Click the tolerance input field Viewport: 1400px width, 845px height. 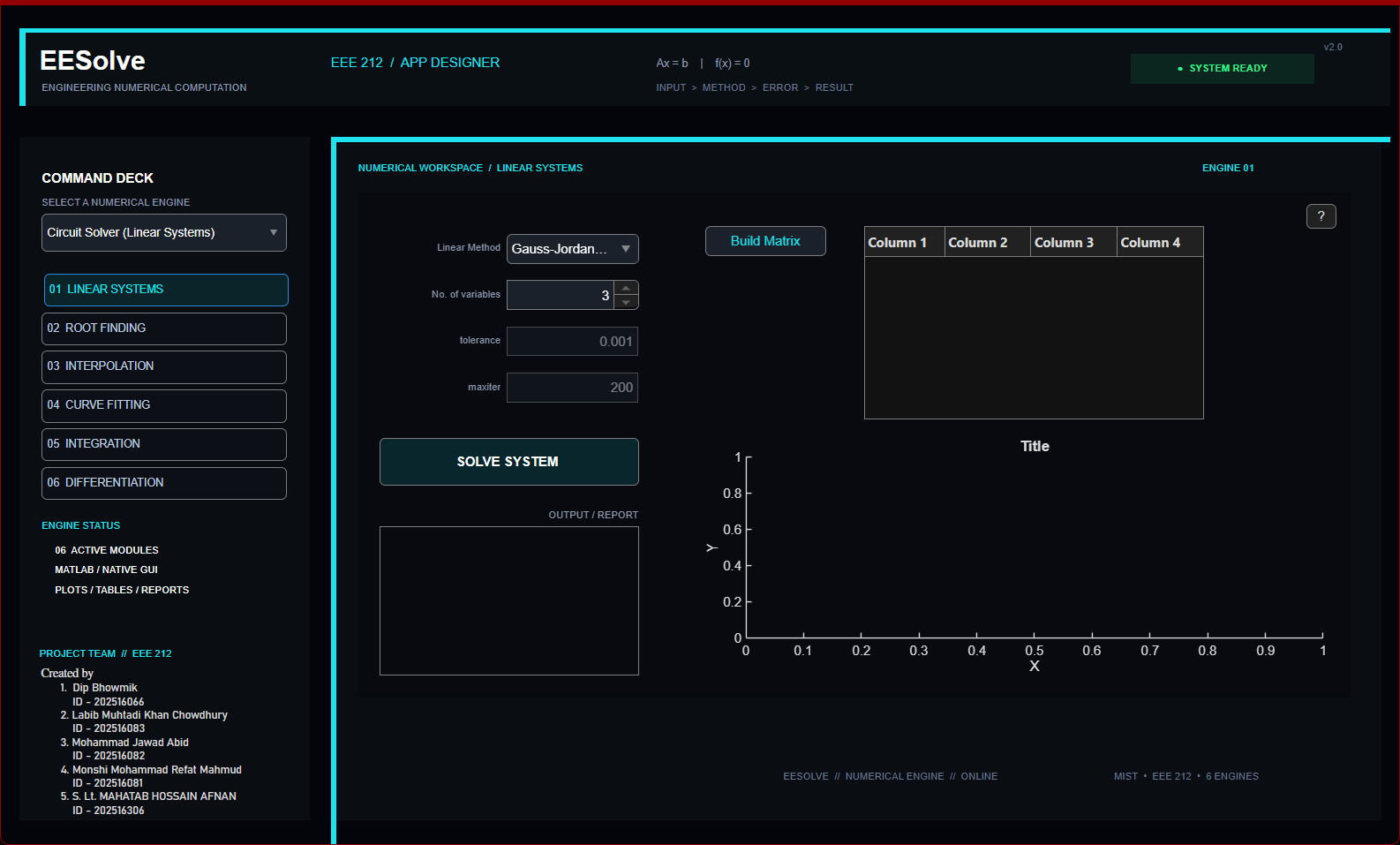coord(572,342)
